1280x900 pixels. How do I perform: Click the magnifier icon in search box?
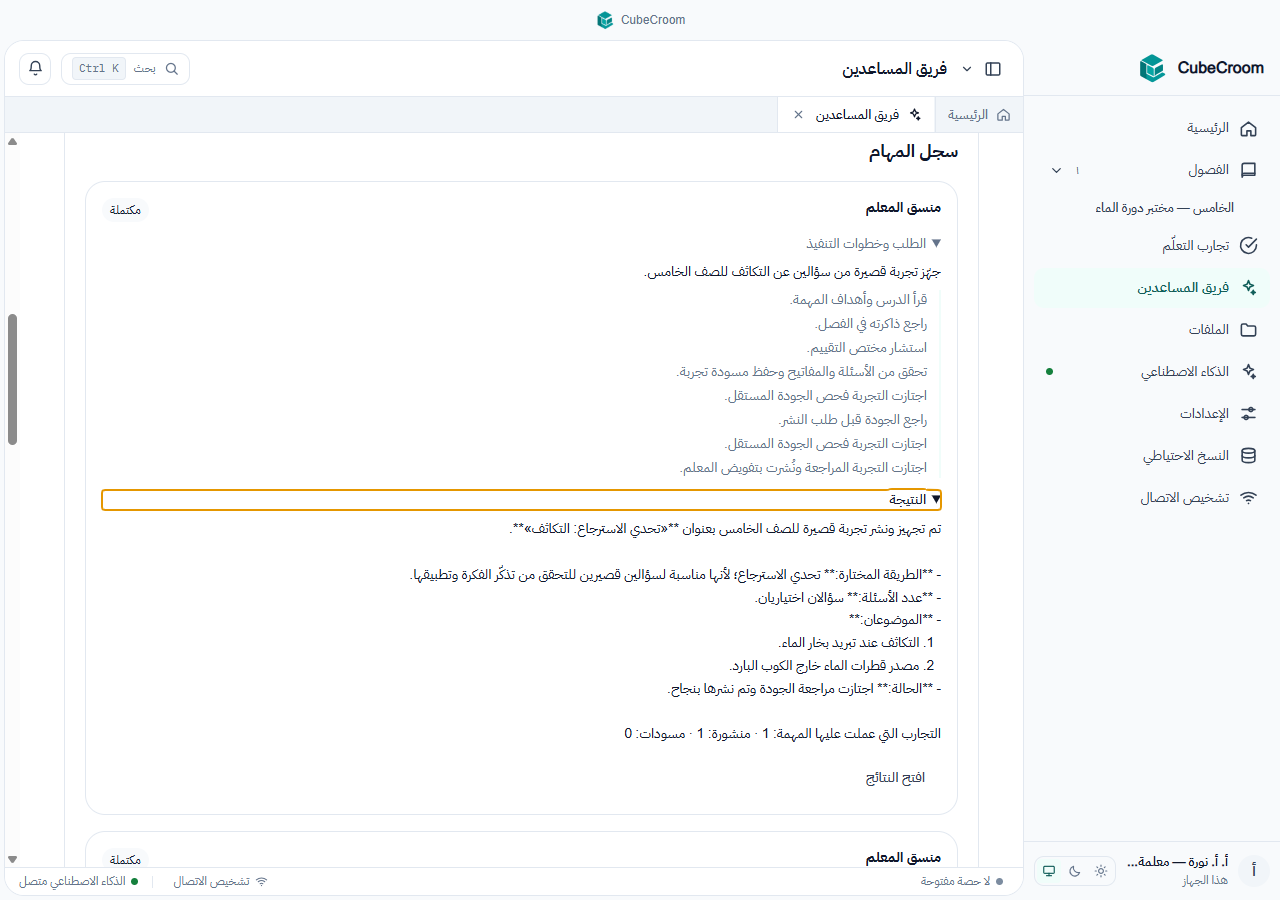pyautogui.click(x=172, y=69)
